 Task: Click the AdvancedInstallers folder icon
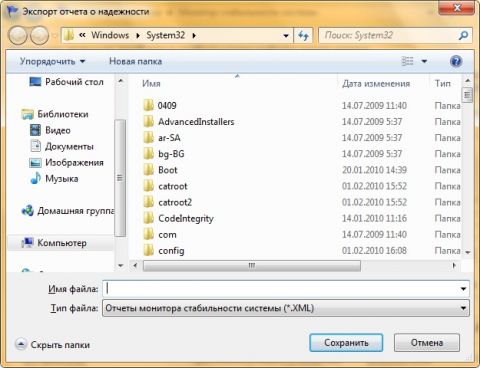pyautogui.click(x=148, y=122)
